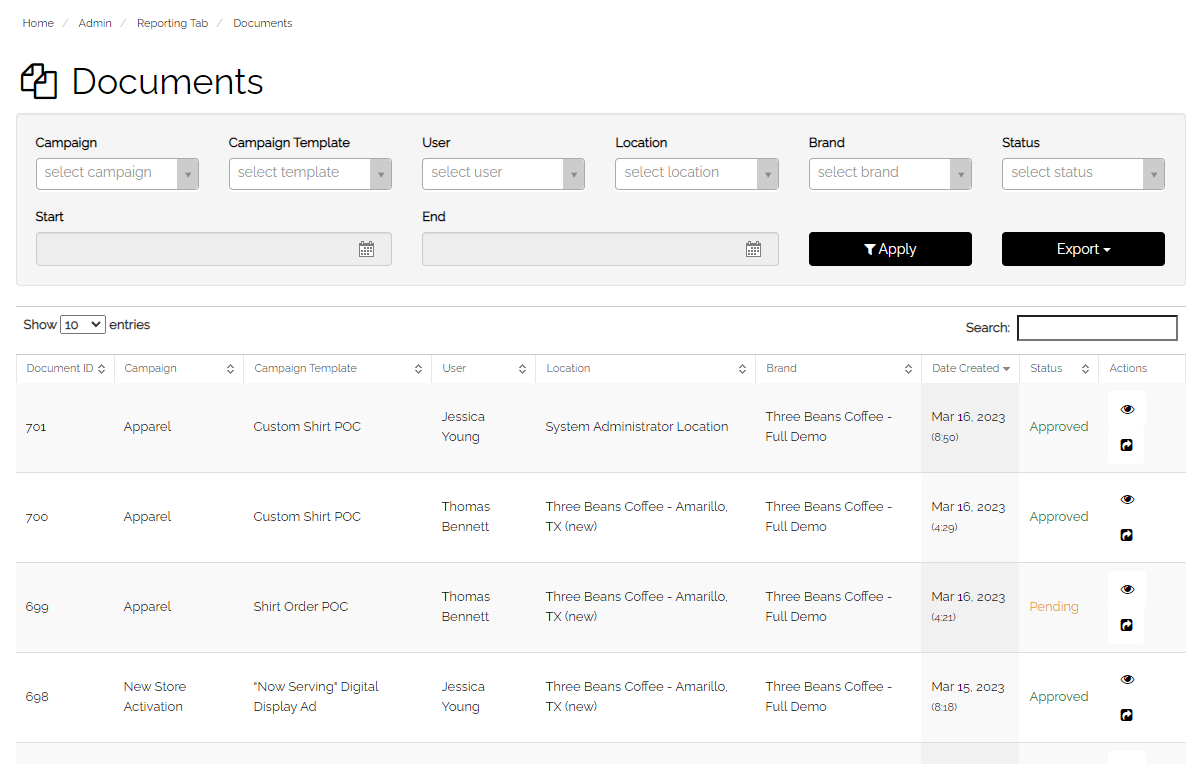
Task: Go to Reporting Tab breadcrumb
Action: pos(172,23)
